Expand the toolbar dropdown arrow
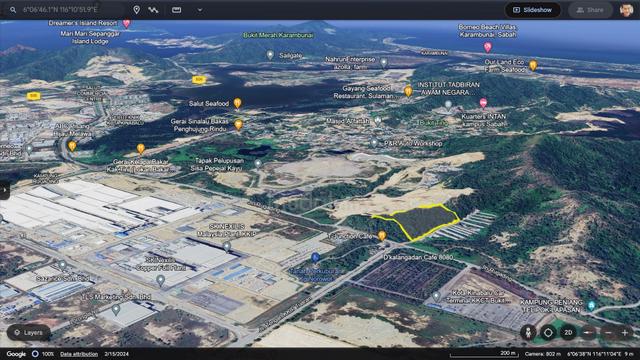640x360 pixels. (x=200, y=10)
